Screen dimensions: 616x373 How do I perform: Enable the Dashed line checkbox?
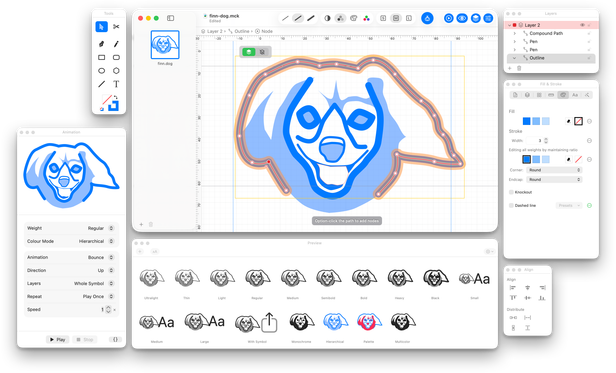tap(511, 205)
